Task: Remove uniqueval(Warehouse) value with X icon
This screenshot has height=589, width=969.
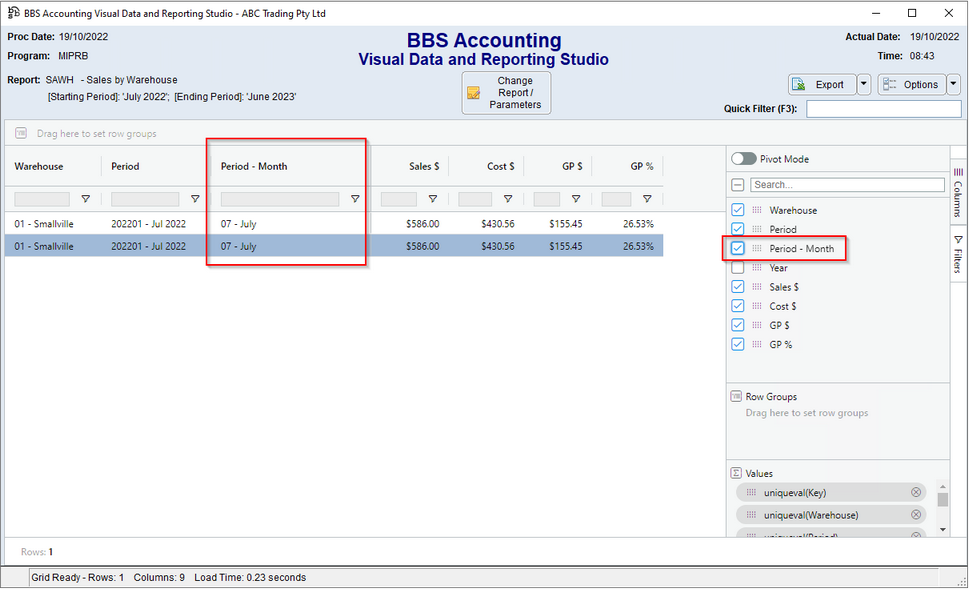Action: [916, 515]
